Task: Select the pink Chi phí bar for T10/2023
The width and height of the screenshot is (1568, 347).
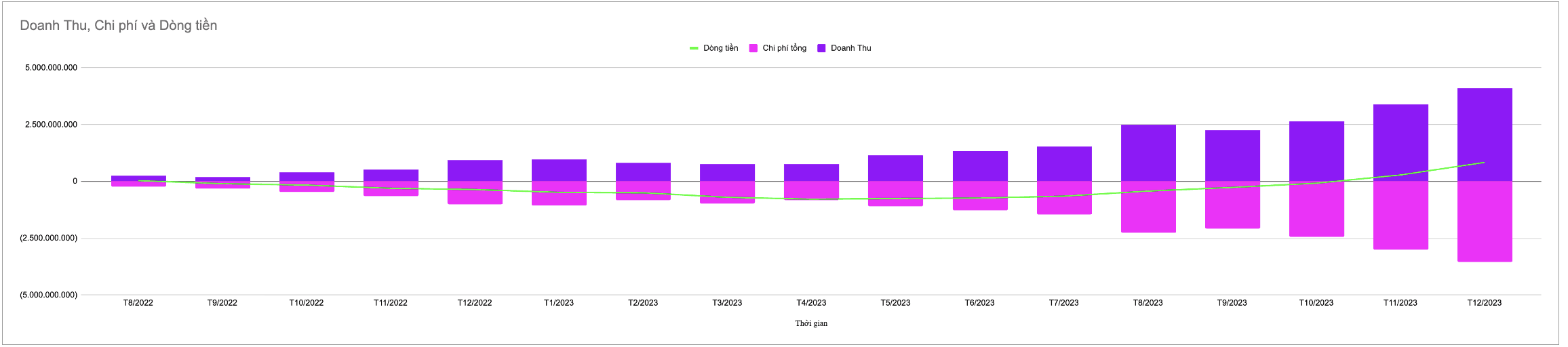Action: (x=1316, y=209)
